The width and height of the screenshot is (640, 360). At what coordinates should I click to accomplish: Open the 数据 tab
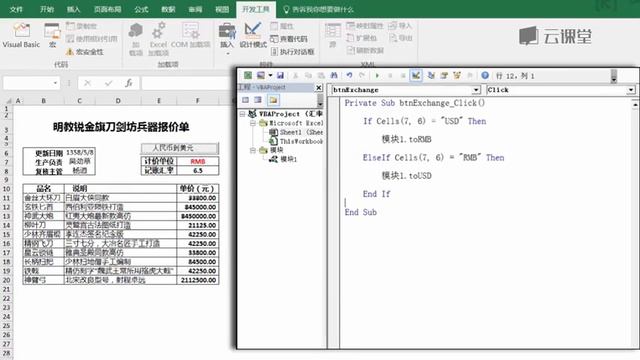tap(168, 9)
